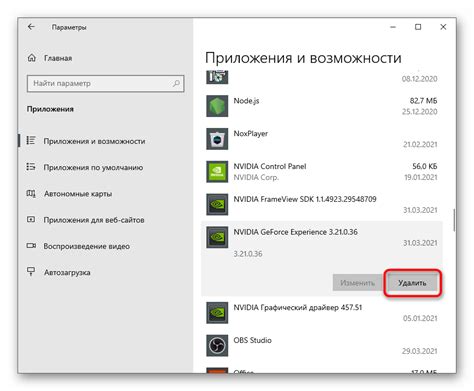Screen dimensions: 474x391
Task: Select Воспроизведение видео menu label
Action: coord(87,246)
